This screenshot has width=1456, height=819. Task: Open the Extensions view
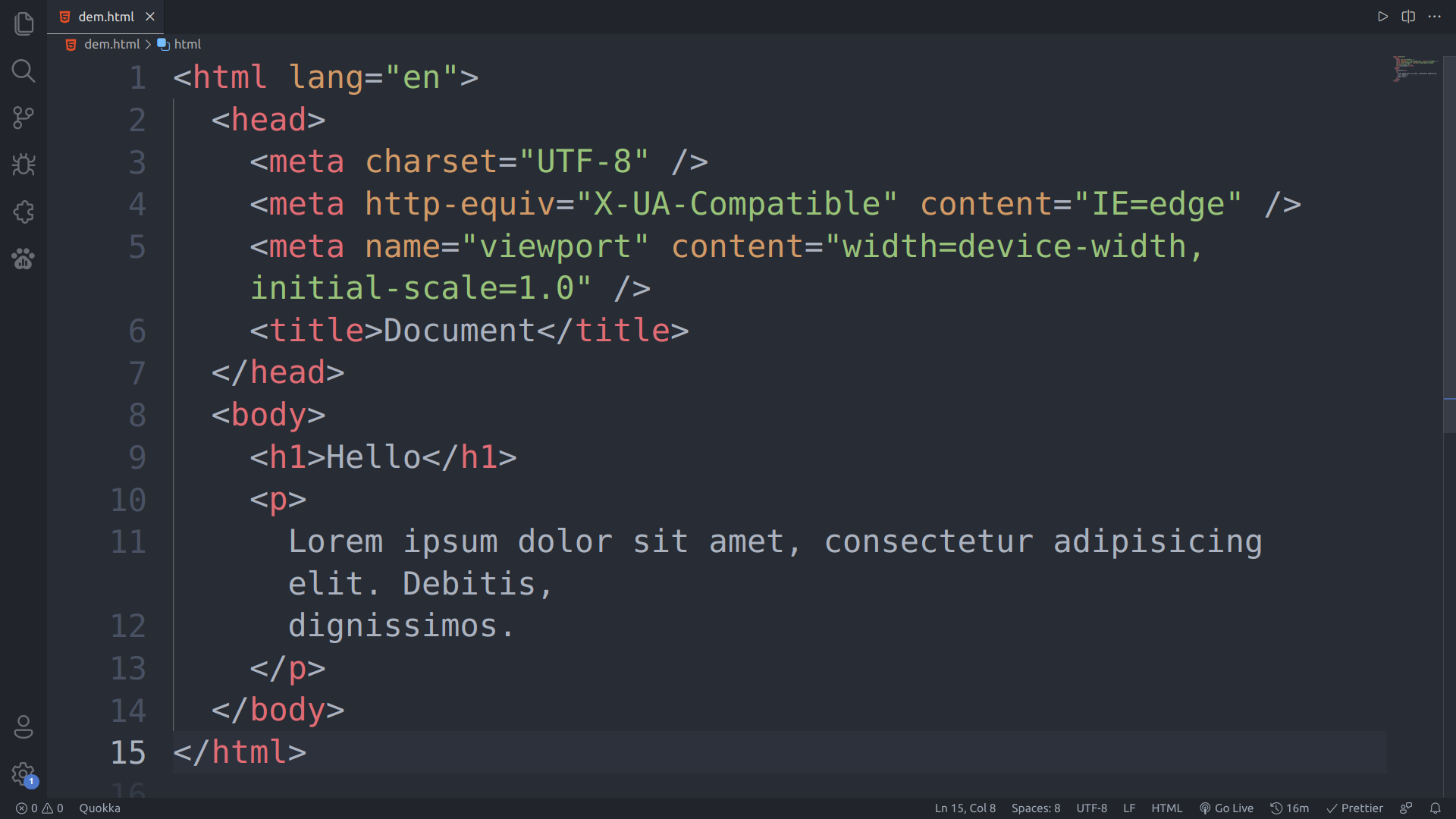(x=24, y=212)
